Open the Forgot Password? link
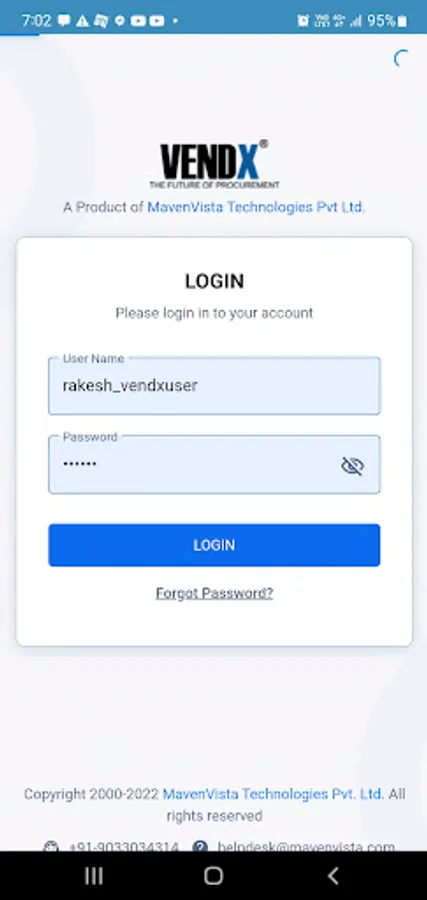The width and height of the screenshot is (427, 900). pyautogui.click(x=214, y=593)
